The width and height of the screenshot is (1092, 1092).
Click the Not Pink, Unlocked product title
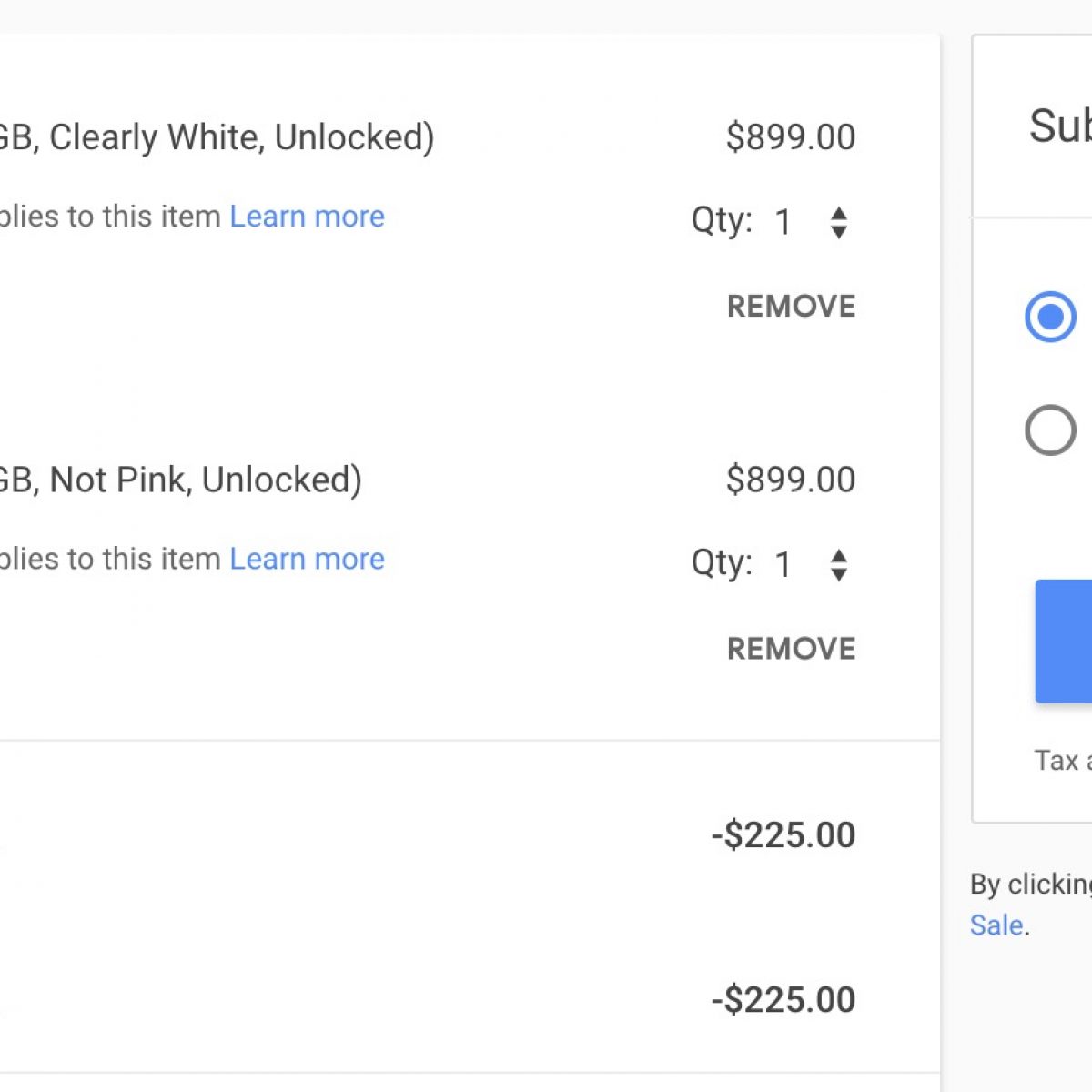(x=180, y=480)
